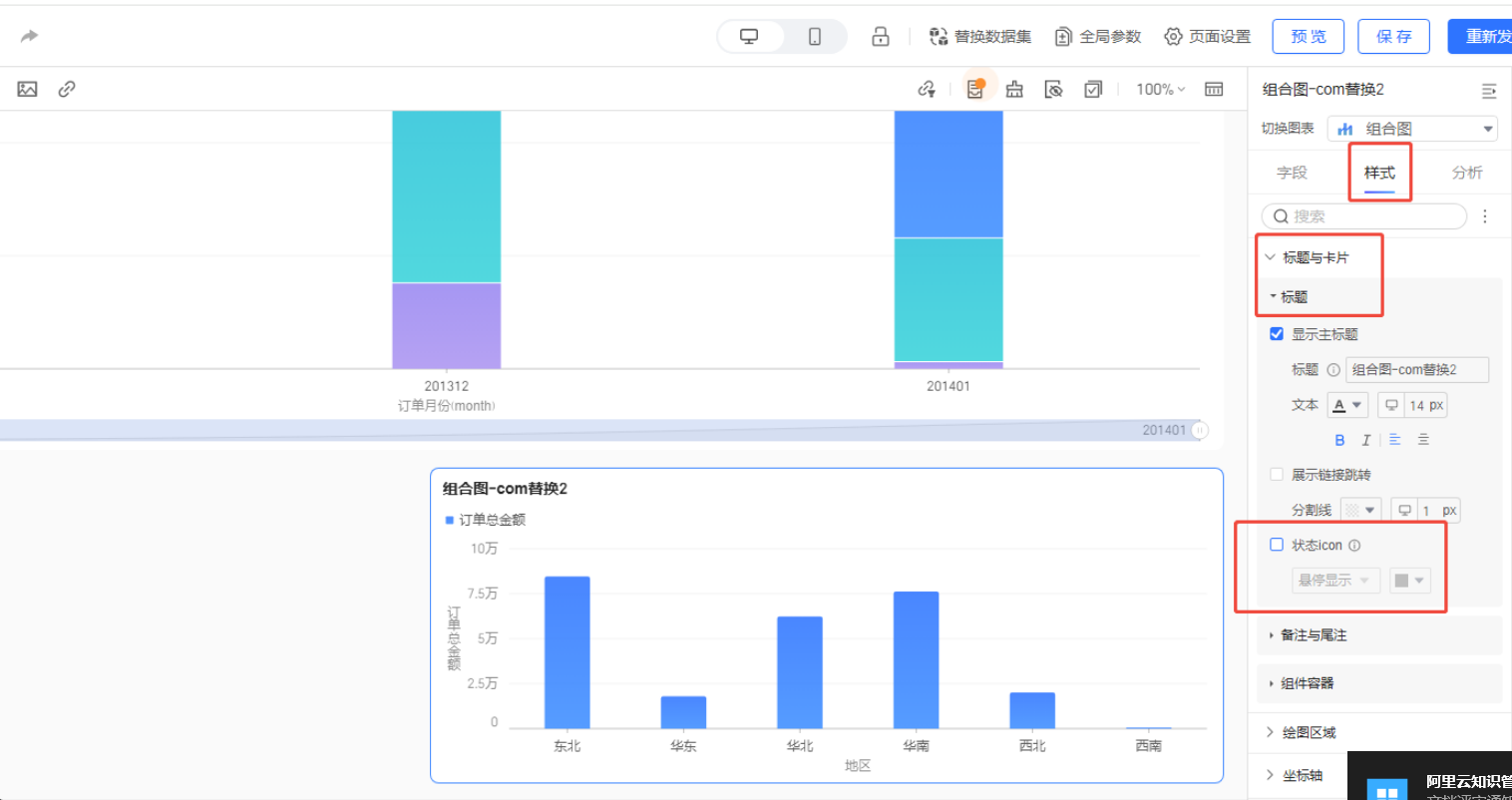Open the title text color picker
Viewport: 1512px width, 800px height.
point(1346,405)
